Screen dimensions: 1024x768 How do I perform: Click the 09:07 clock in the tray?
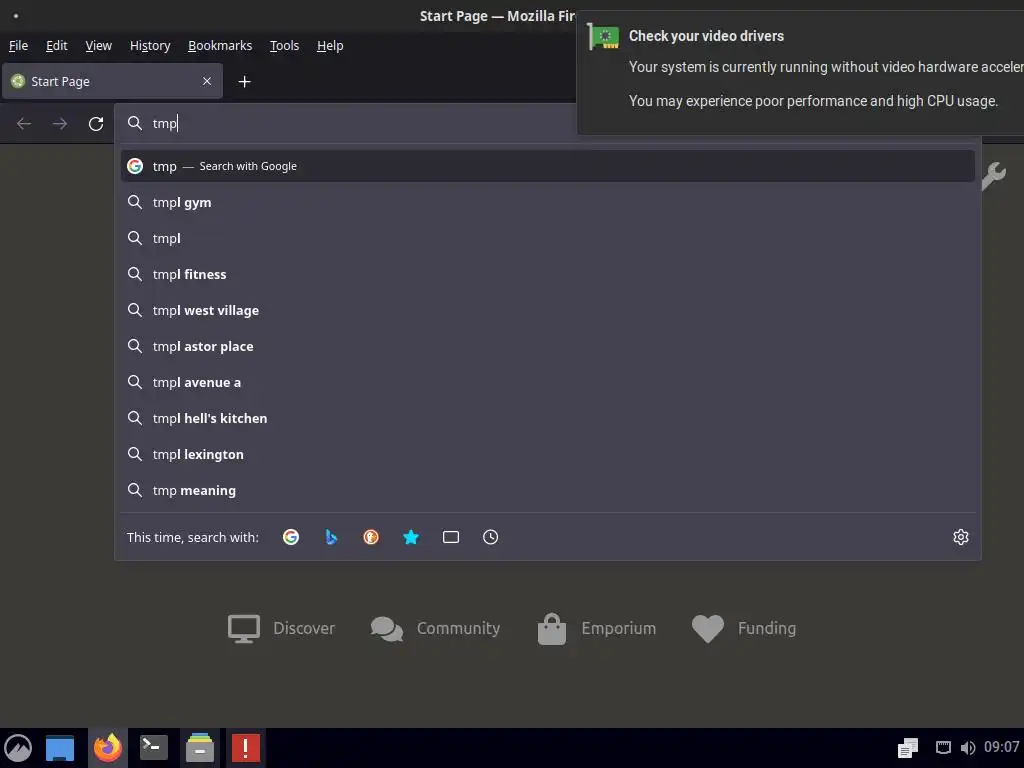point(1001,747)
